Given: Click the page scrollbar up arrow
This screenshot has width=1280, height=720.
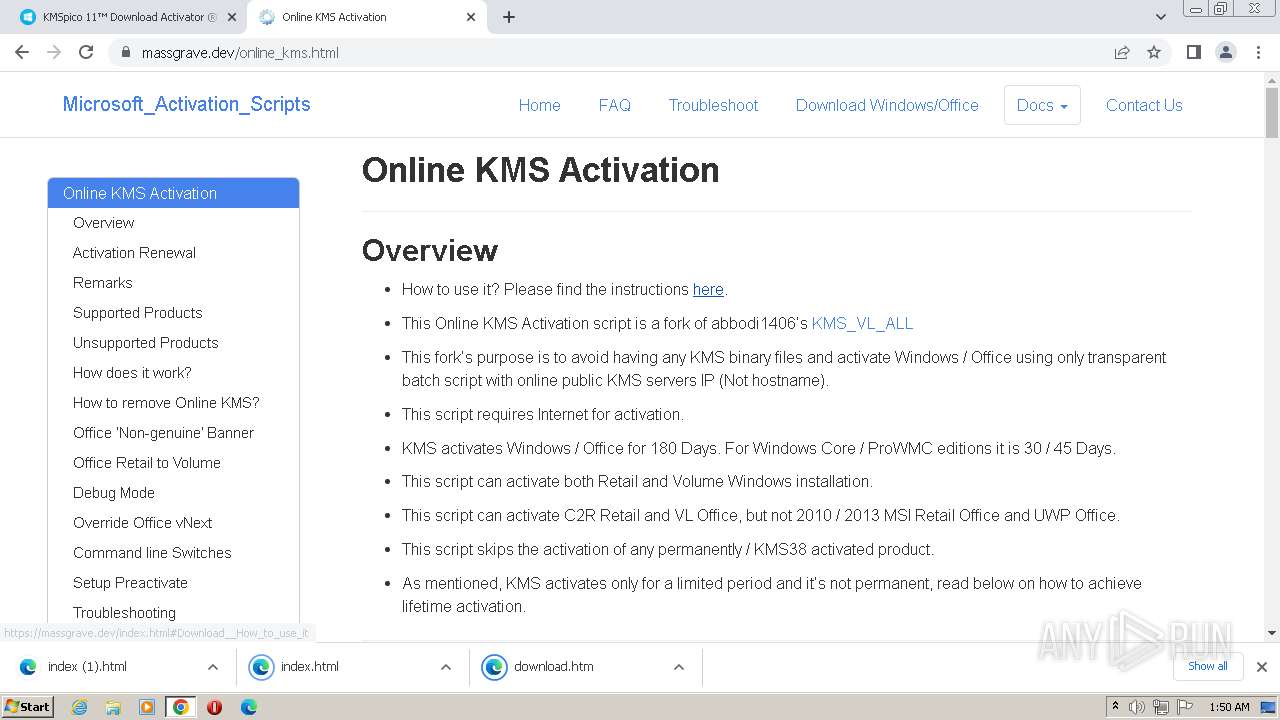Looking at the screenshot, I should click(x=1272, y=79).
